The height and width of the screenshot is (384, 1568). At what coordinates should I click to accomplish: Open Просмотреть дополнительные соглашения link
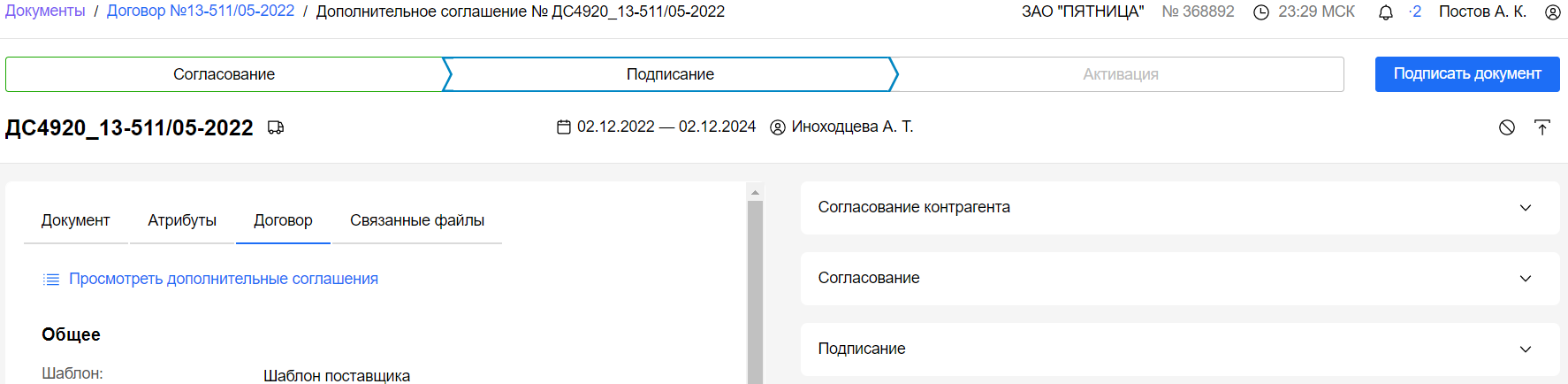pos(223,279)
